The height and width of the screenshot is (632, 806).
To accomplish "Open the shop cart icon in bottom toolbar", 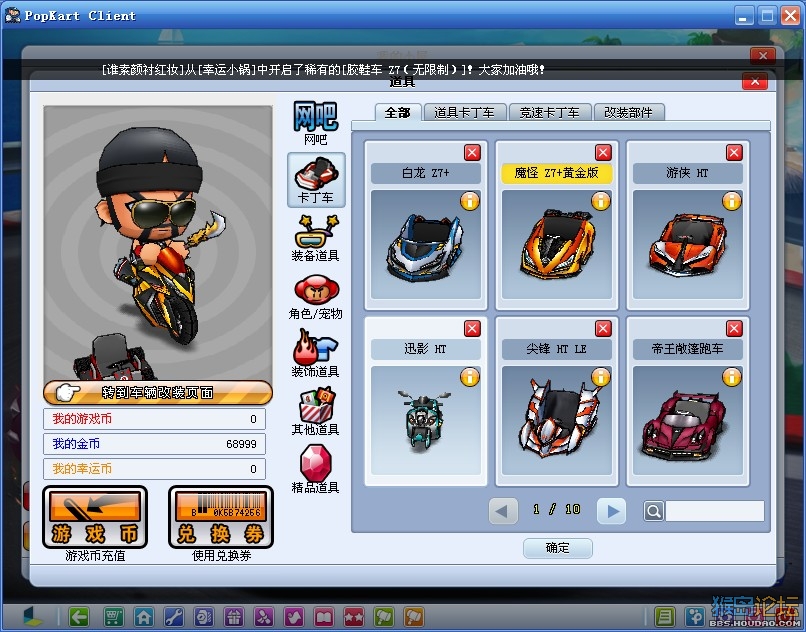I will (114, 616).
